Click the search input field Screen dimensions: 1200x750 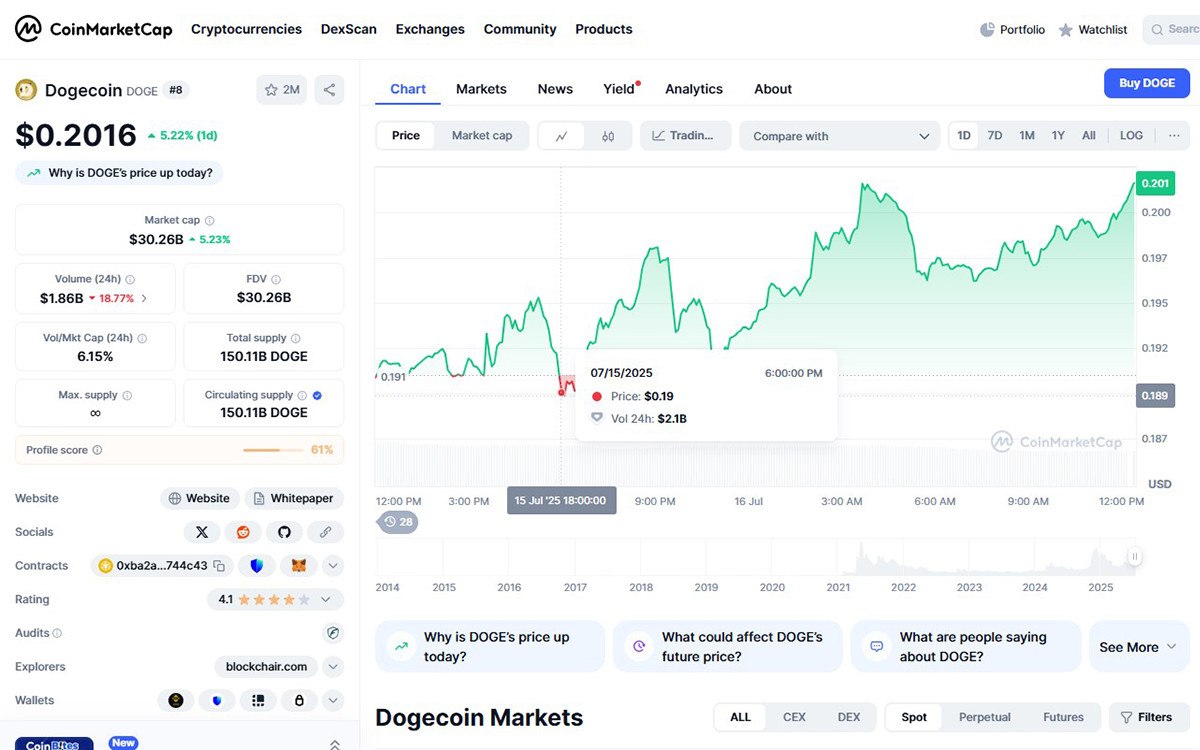pos(1178,29)
